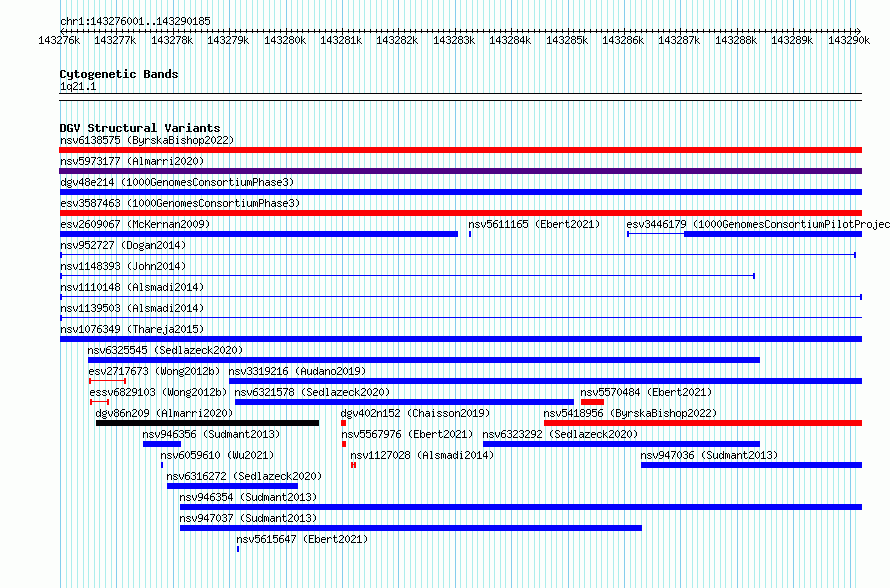Open nsv947036 (Sudmant2013) label

(709, 455)
